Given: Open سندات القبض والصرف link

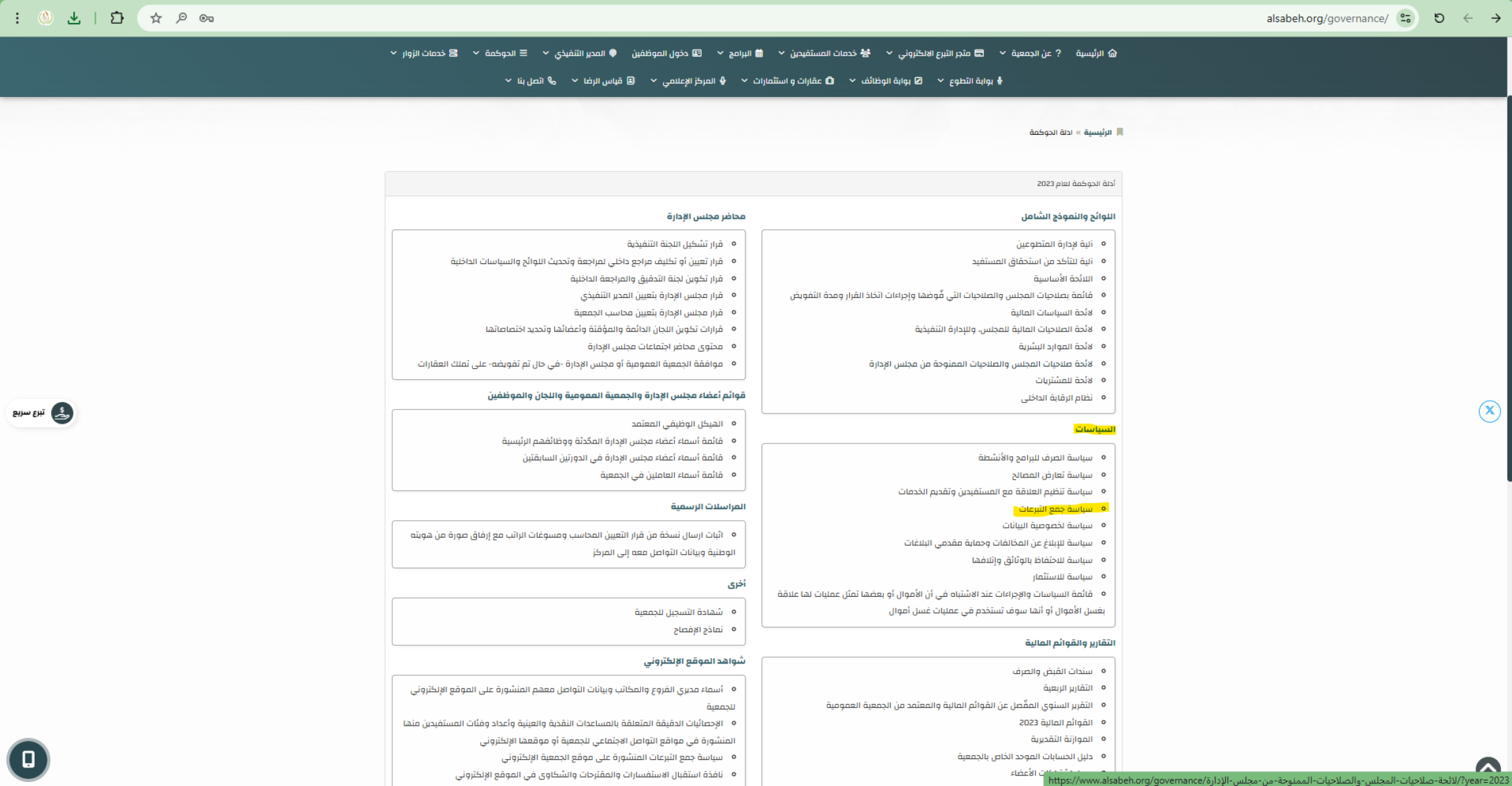Looking at the screenshot, I should [1052, 671].
